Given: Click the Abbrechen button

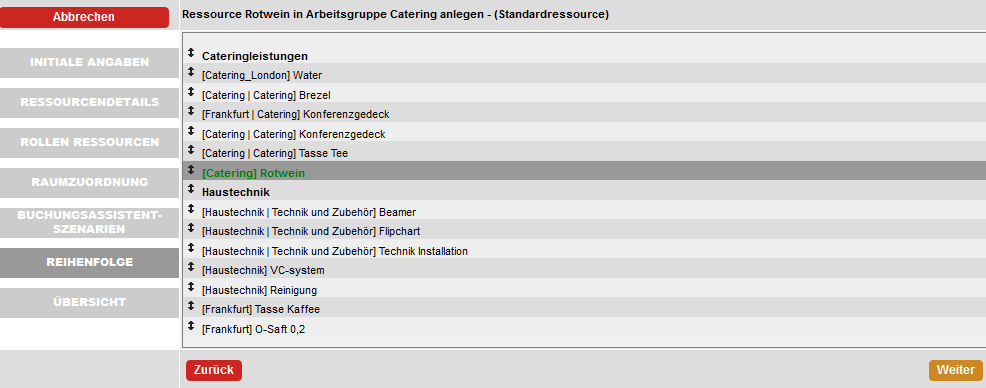Looking at the screenshot, I should 84,18.
